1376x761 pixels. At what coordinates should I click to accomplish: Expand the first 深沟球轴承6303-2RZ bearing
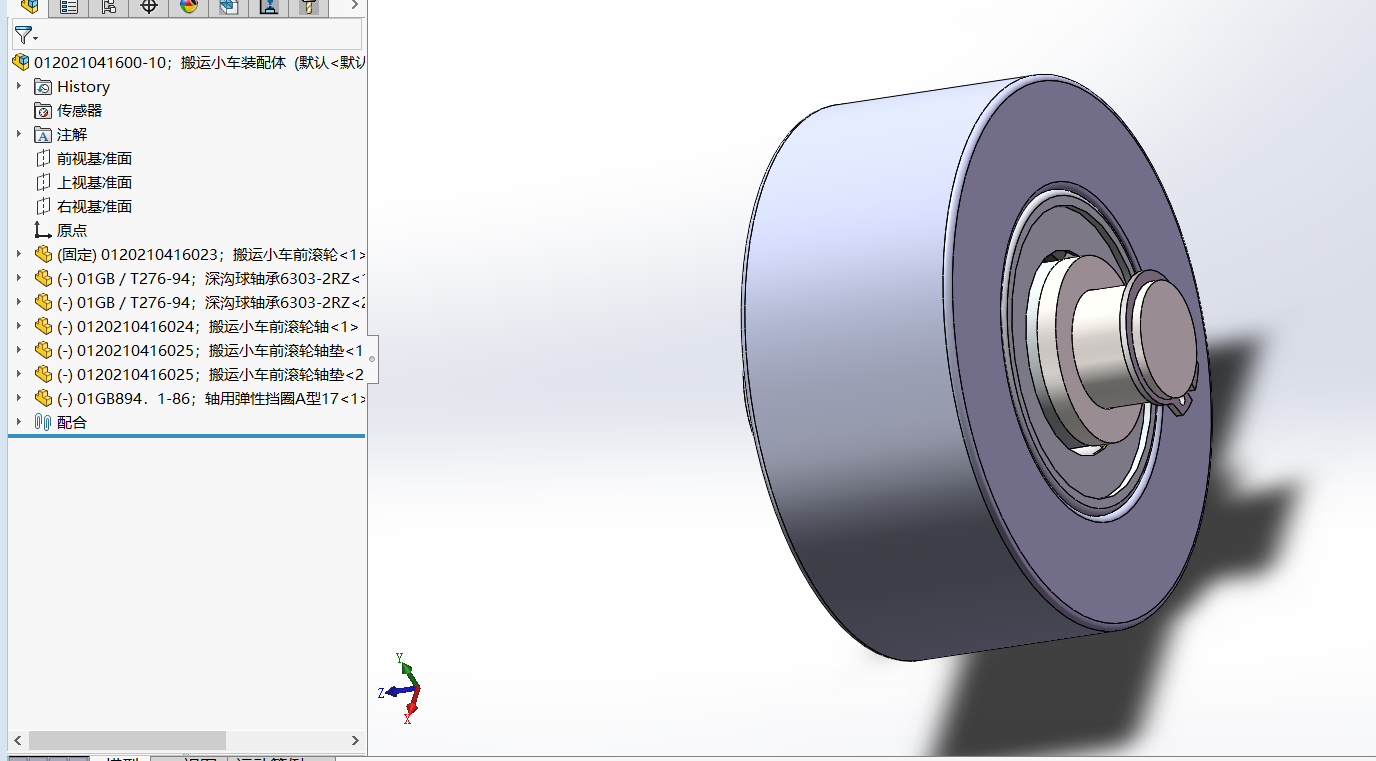click(18, 278)
